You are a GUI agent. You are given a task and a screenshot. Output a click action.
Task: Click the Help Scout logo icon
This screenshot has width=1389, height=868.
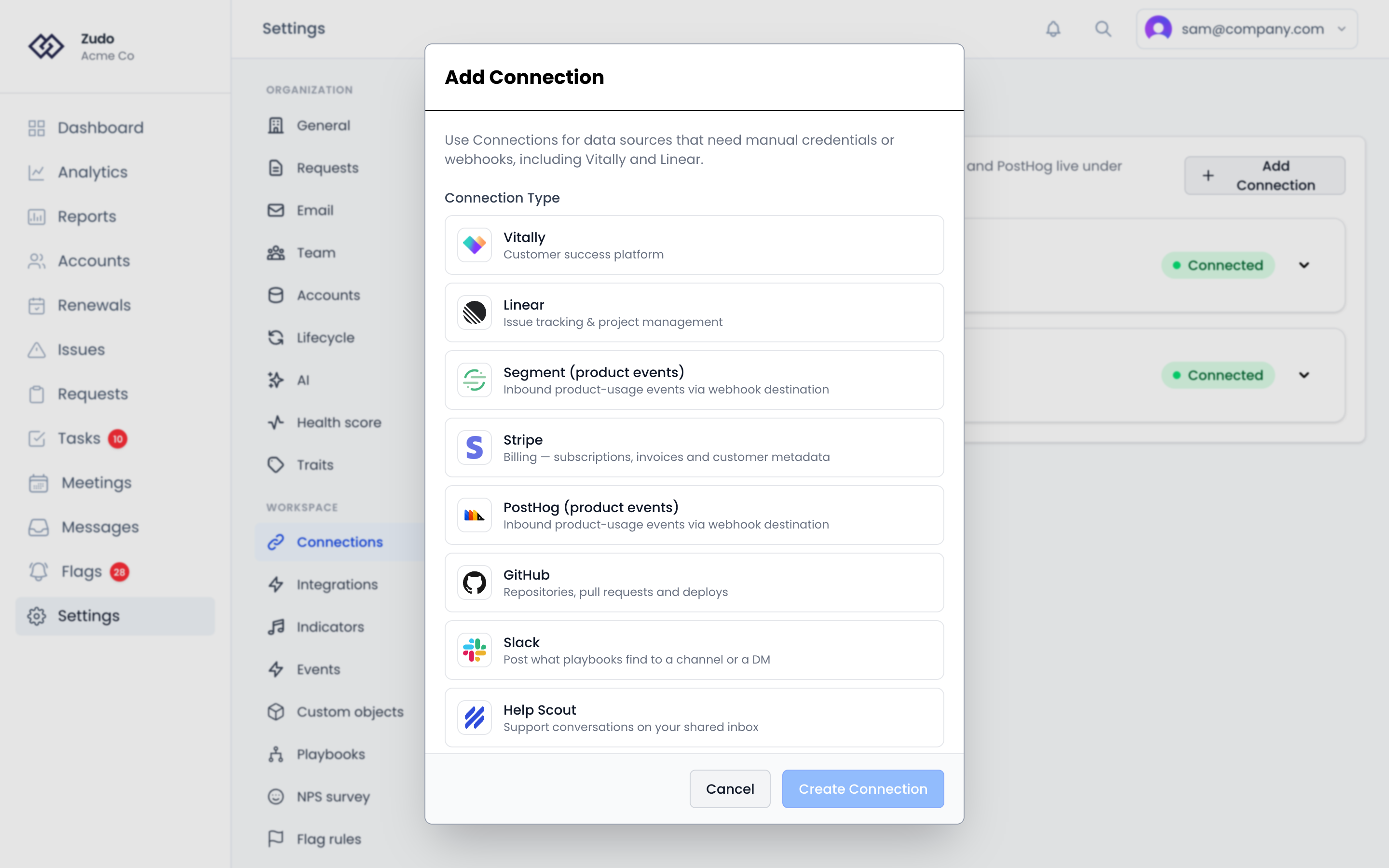pyautogui.click(x=474, y=718)
